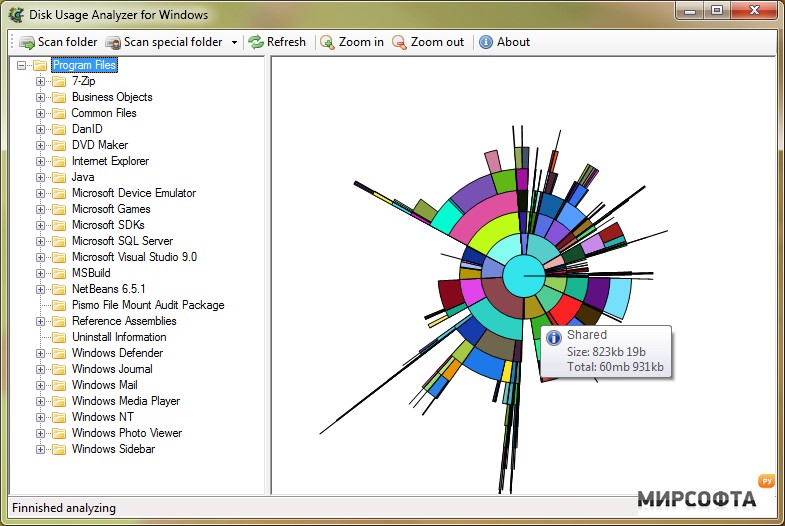Screen dimensions: 785x526
Task: Click the Zoom out label
Action: click(x=437, y=42)
